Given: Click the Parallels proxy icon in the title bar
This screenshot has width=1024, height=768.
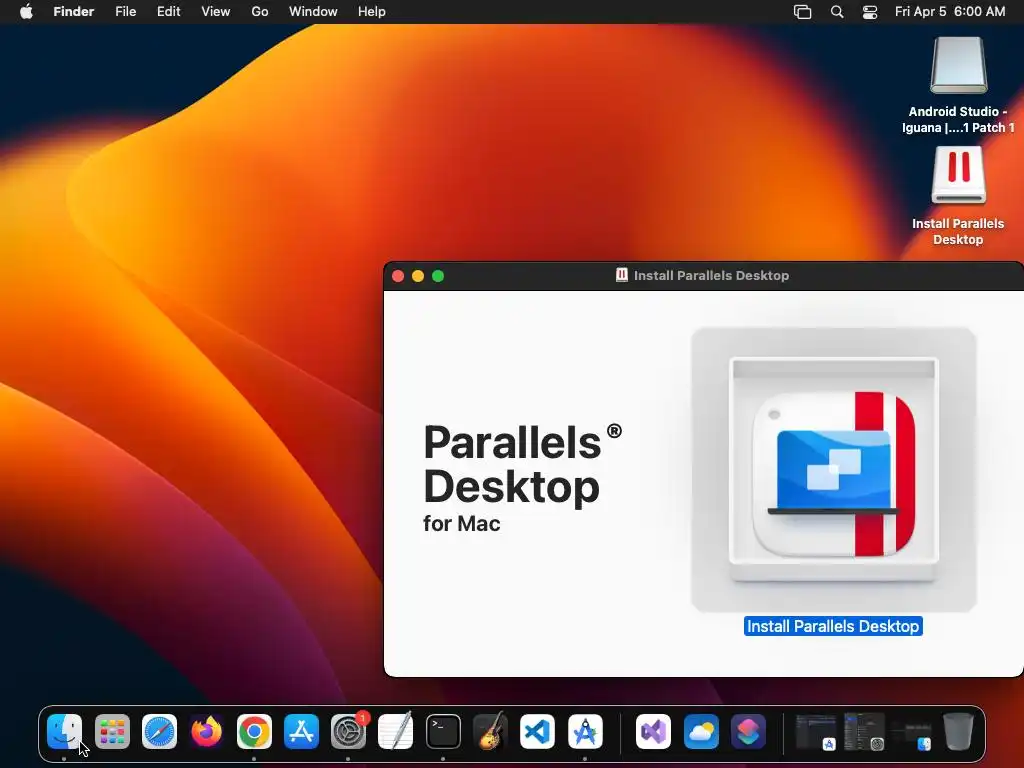Looking at the screenshot, I should tap(622, 275).
